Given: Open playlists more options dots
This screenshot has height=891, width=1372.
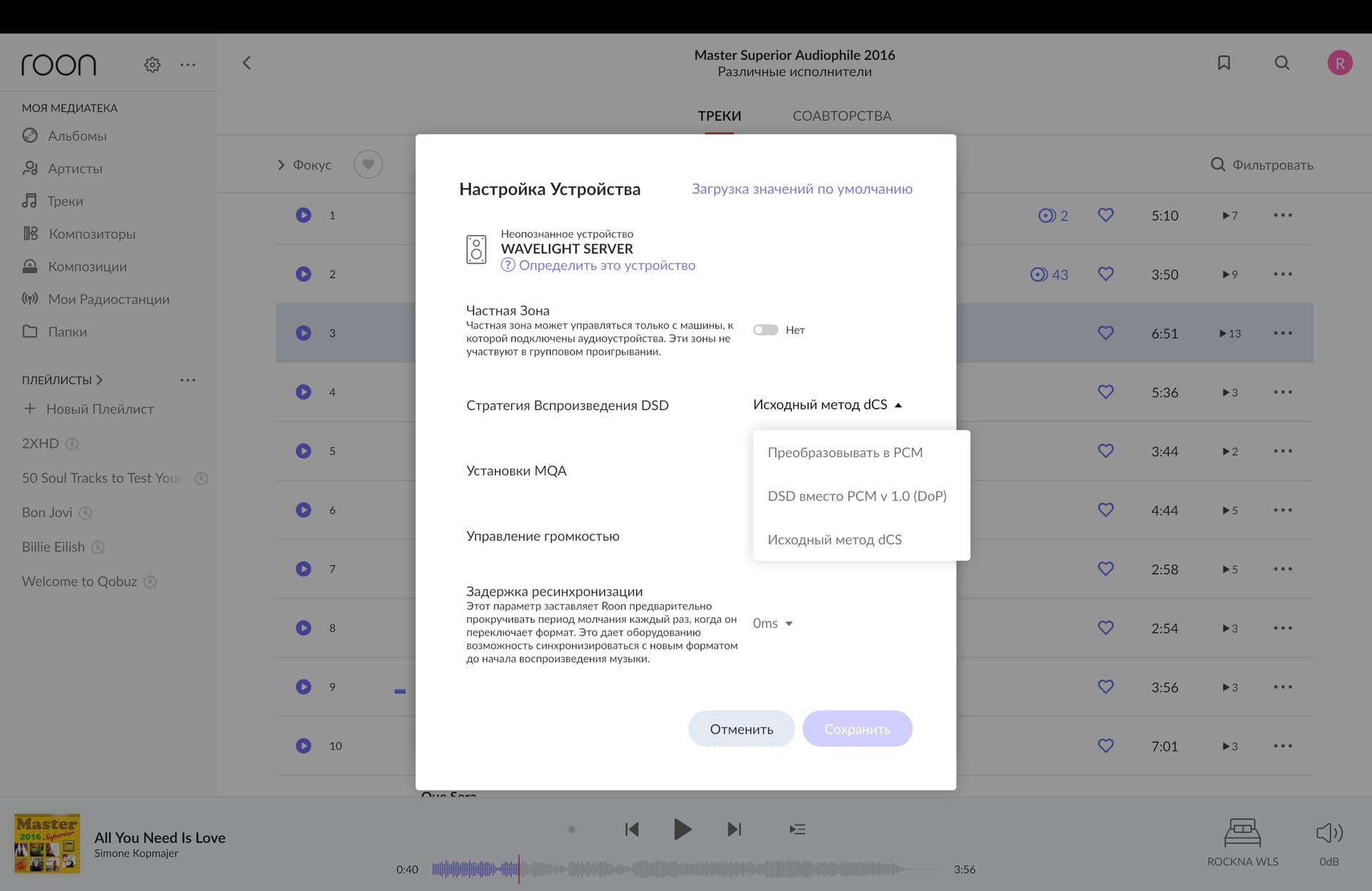Looking at the screenshot, I should pos(188,380).
